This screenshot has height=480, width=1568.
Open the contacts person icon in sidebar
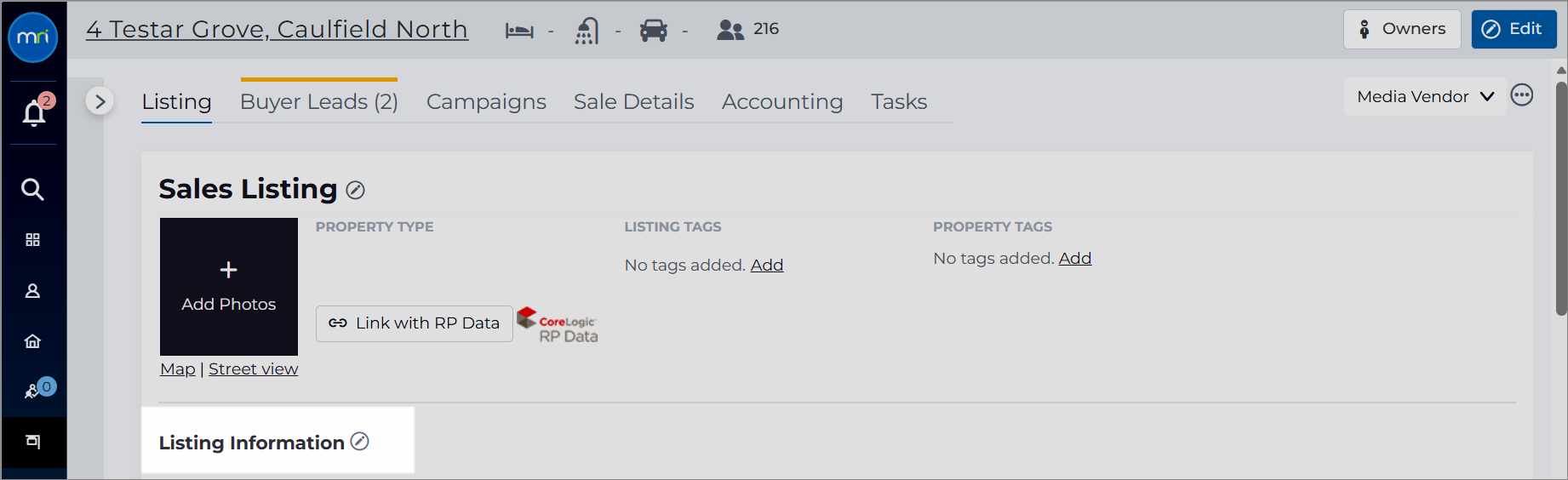click(x=32, y=291)
